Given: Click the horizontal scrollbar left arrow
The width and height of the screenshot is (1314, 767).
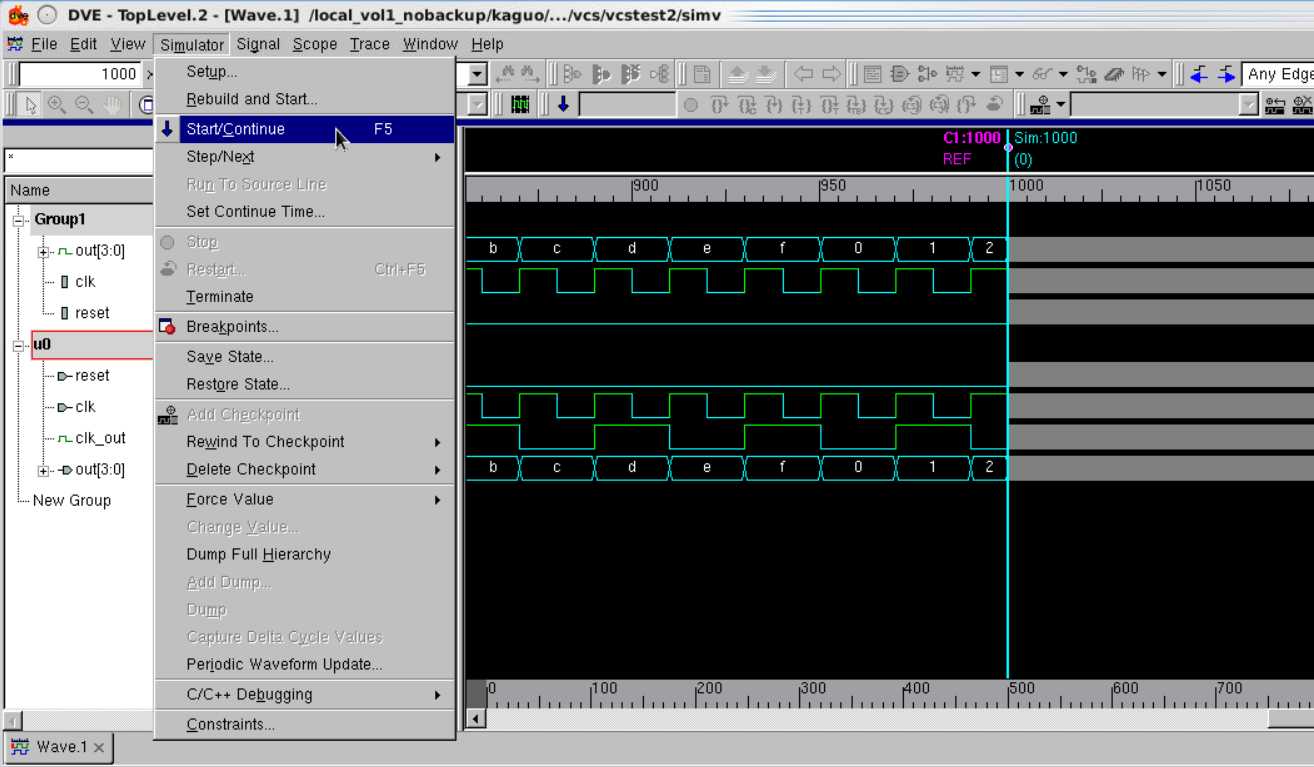Looking at the screenshot, I should pos(477,718).
